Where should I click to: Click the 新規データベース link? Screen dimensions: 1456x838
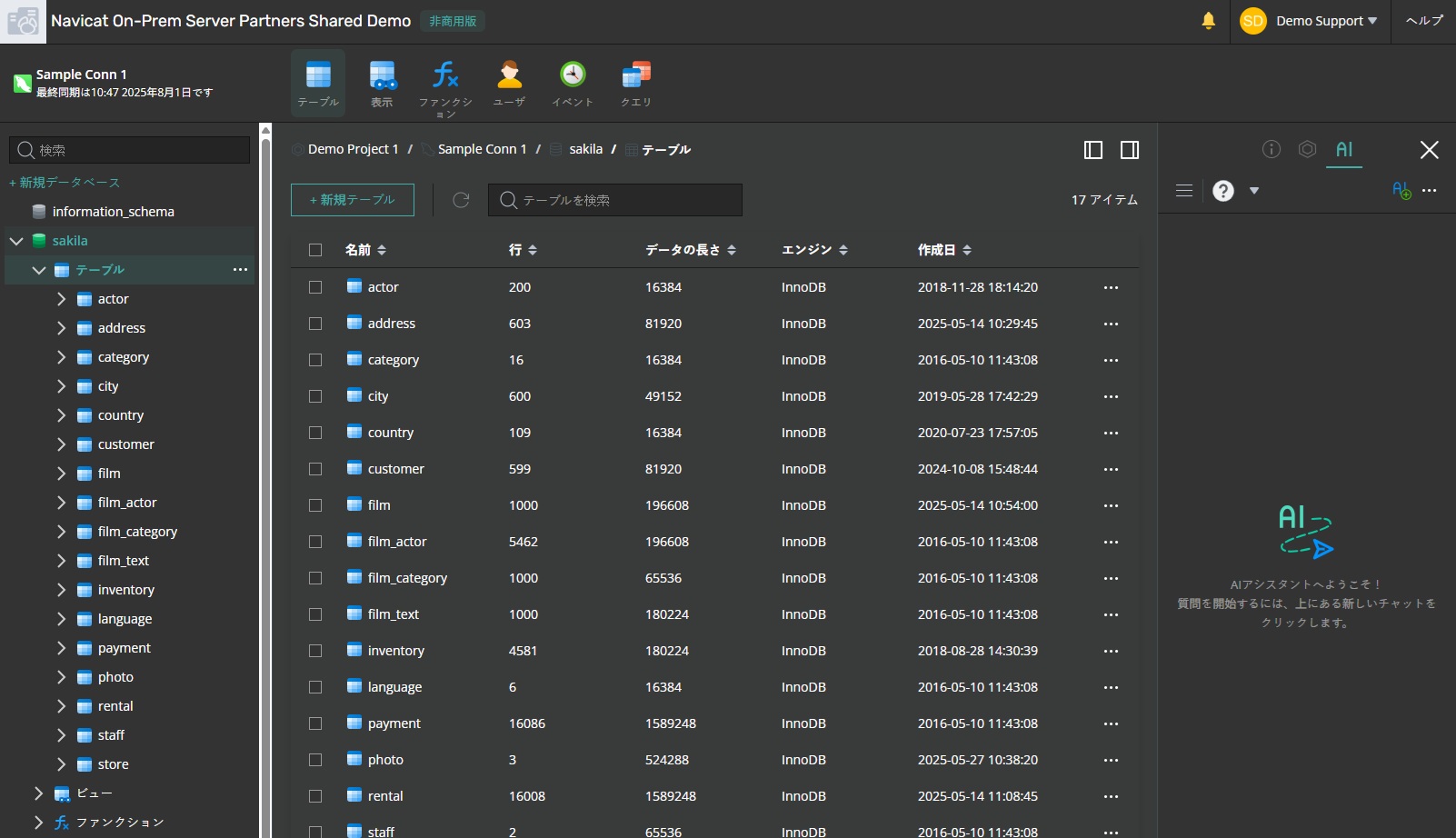click(x=65, y=183)
